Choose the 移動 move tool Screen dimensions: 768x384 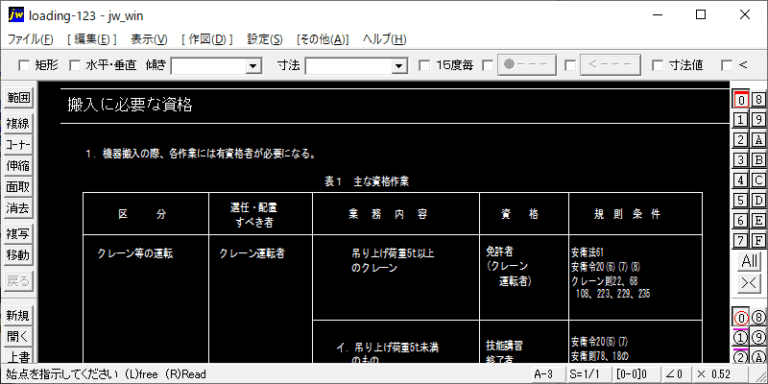pyautogui.click(x=18, y=255)
